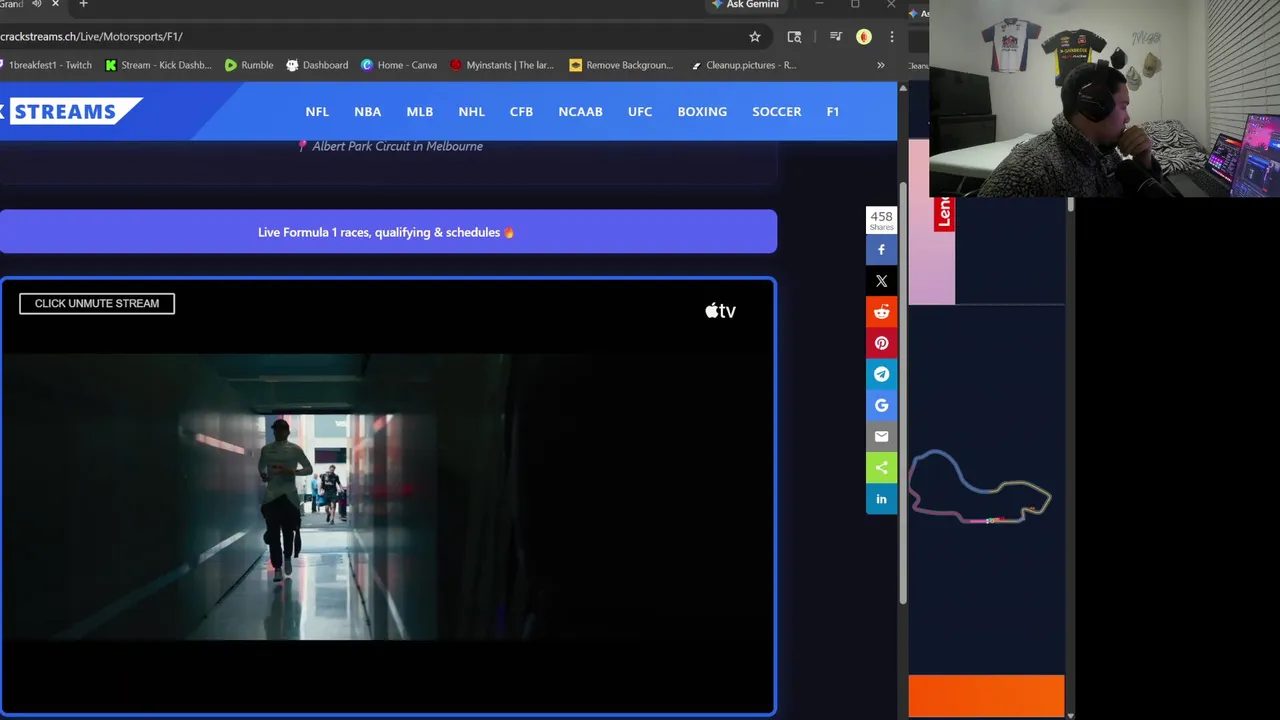Click the orange bar in the right window
Screen dimensions: 1280x720
pyautogui.click(x=986, y=696)
